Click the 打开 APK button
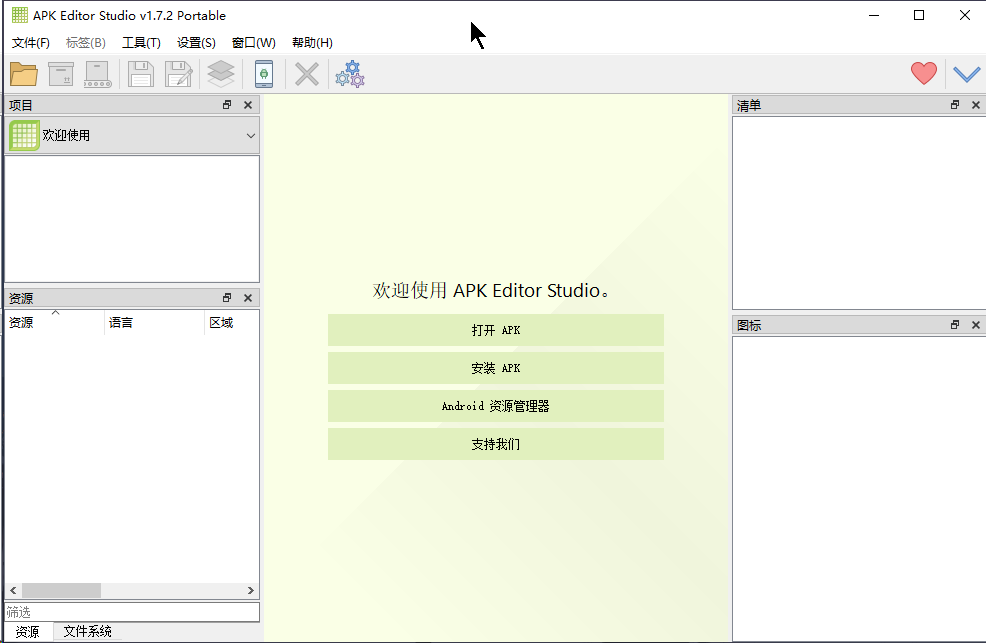This screenshot has width=986, height=643. click(496, 330)
